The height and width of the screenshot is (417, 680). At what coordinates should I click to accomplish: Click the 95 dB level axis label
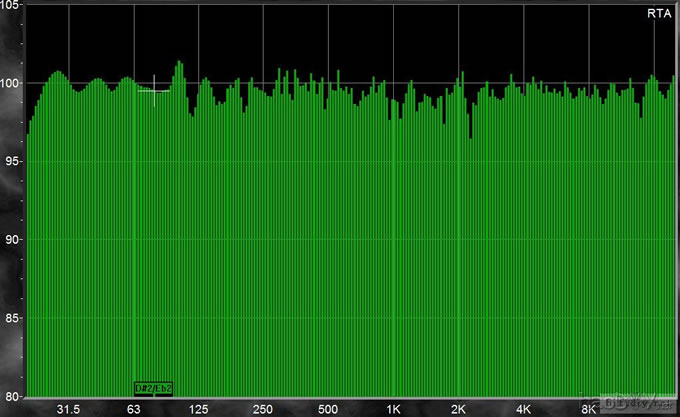(11, 161)
